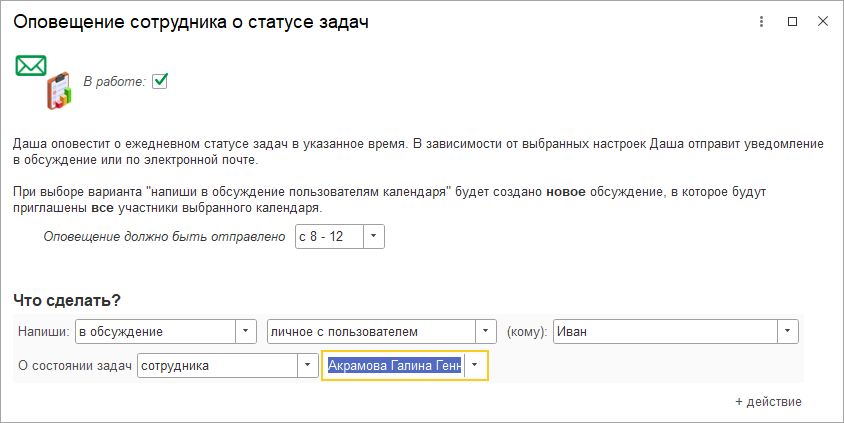Maximize the notification settings window
The width and height of the screenshot is (844, 423).
click(792, 22)
